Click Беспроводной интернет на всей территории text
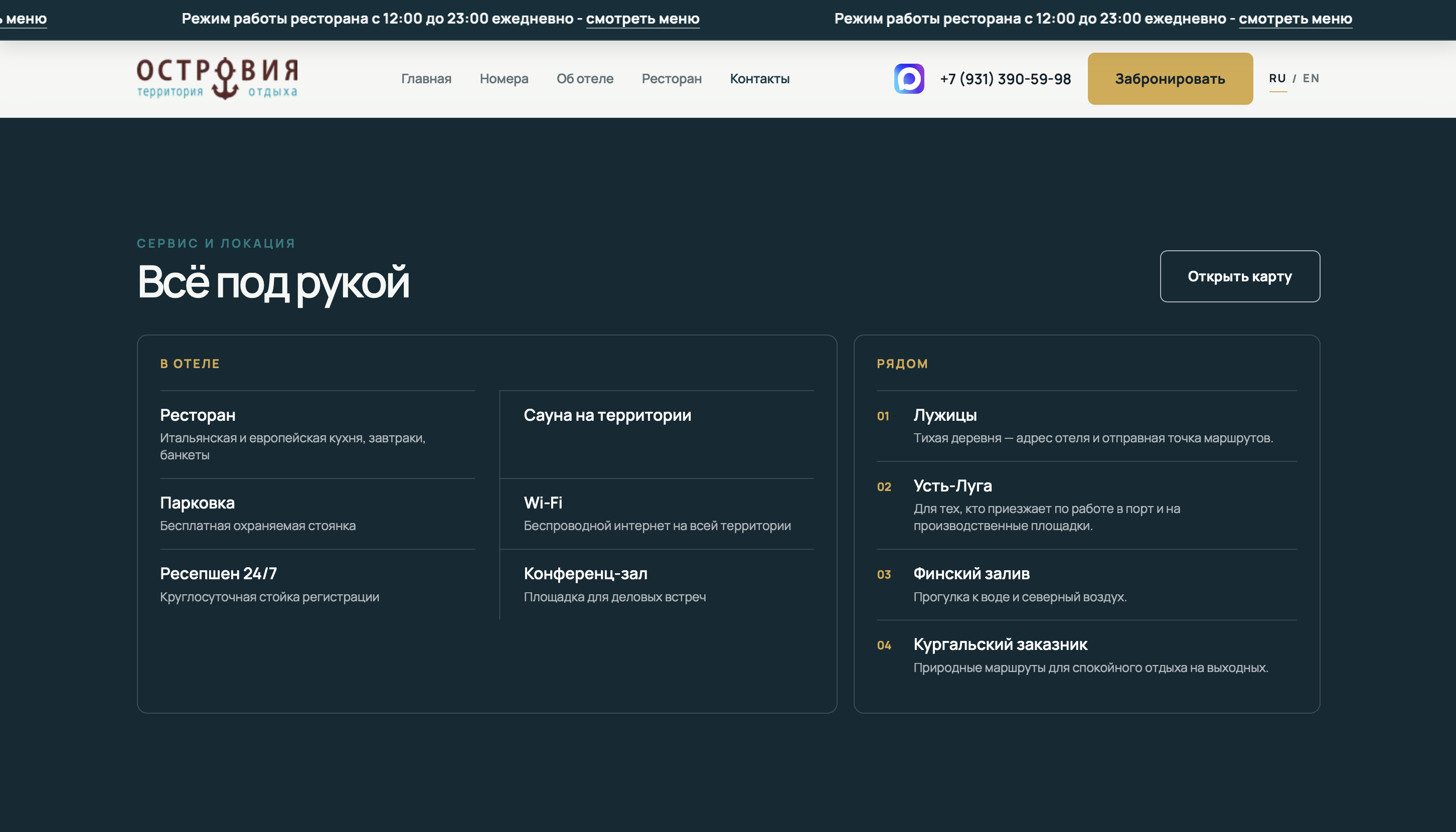1456x832 pixels. click(657, 526)
